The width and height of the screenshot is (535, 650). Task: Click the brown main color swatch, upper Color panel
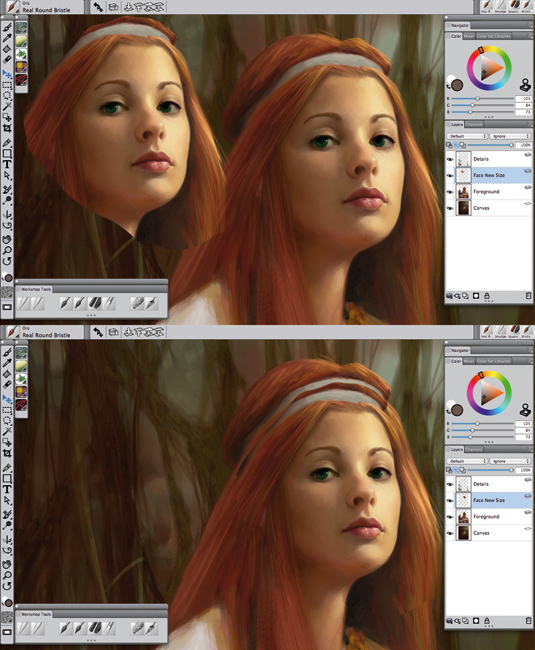click(457, 85)
